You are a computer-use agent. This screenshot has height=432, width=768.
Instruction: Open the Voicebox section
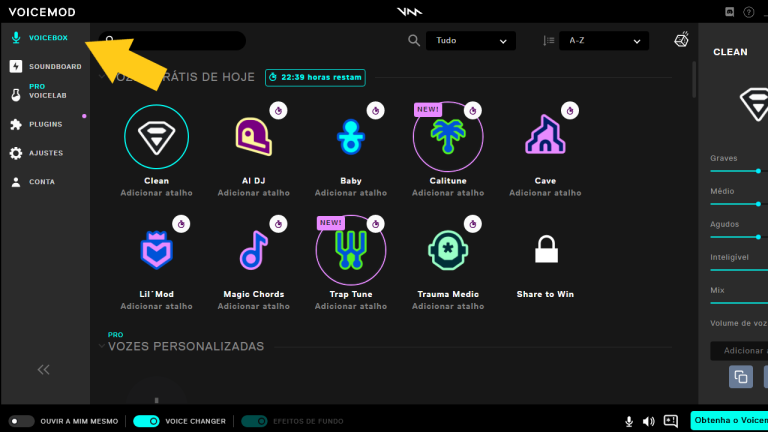point(39,38)
